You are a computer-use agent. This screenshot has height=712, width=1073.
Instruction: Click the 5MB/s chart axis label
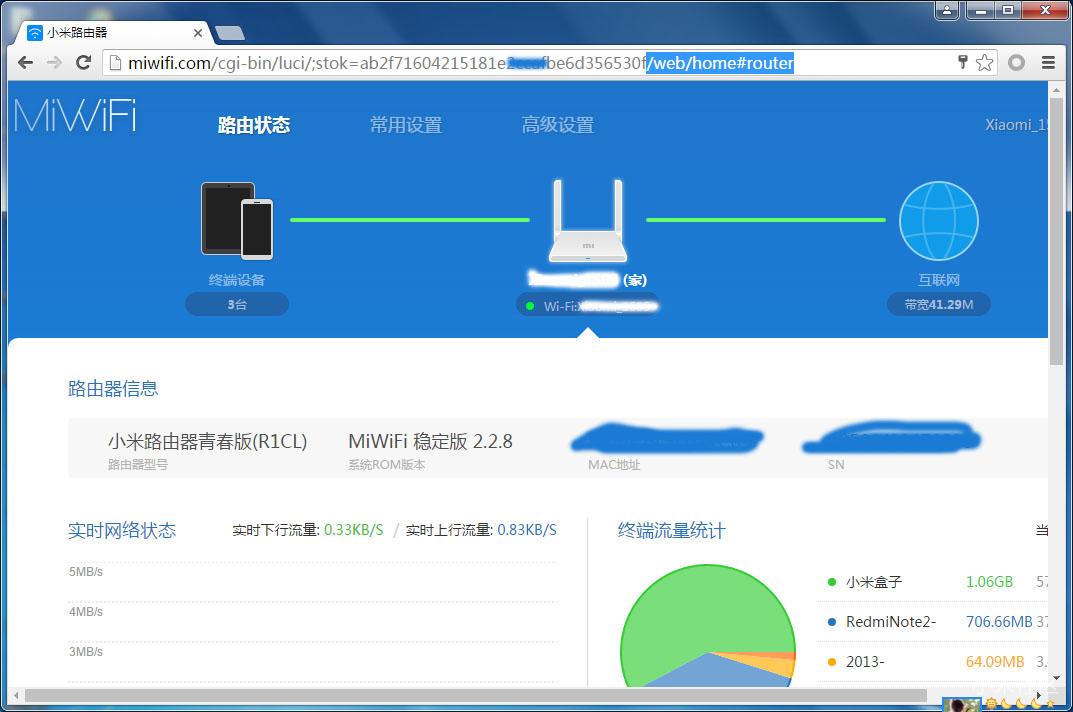point(86,572)
